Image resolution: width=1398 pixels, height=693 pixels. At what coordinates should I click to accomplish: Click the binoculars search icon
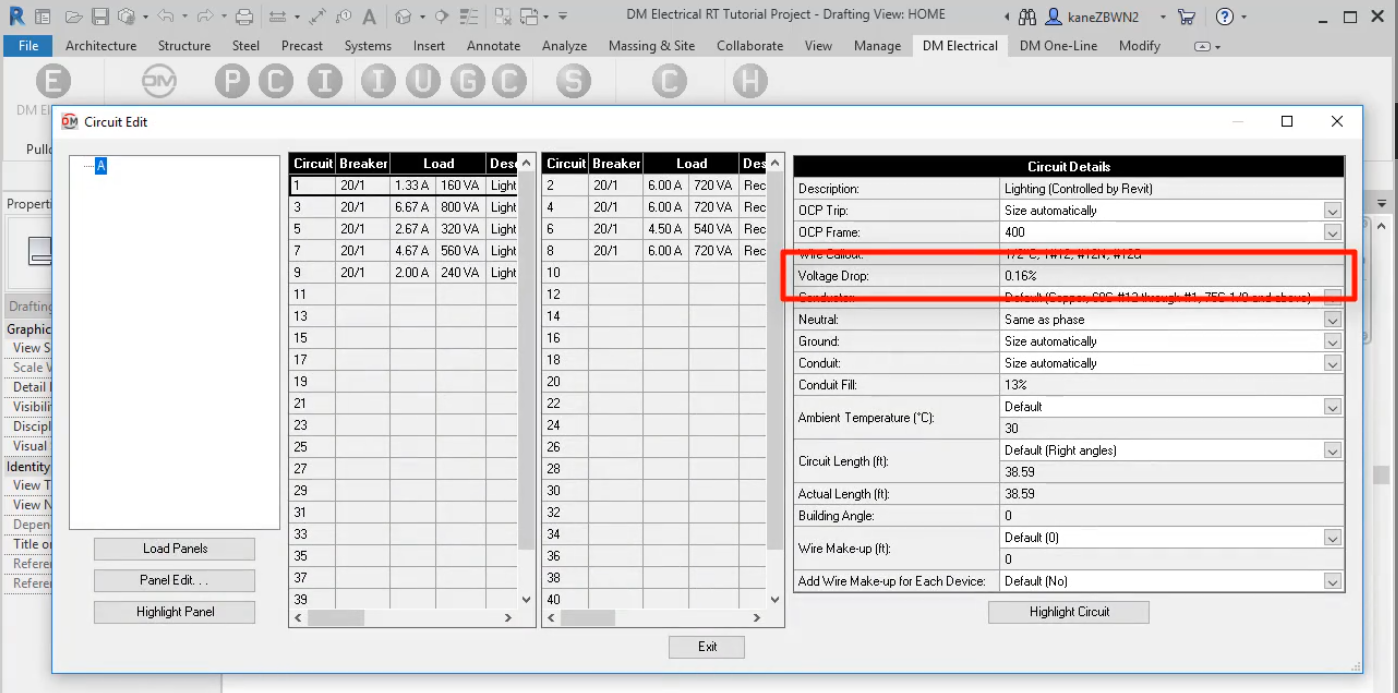(1028, 17)
